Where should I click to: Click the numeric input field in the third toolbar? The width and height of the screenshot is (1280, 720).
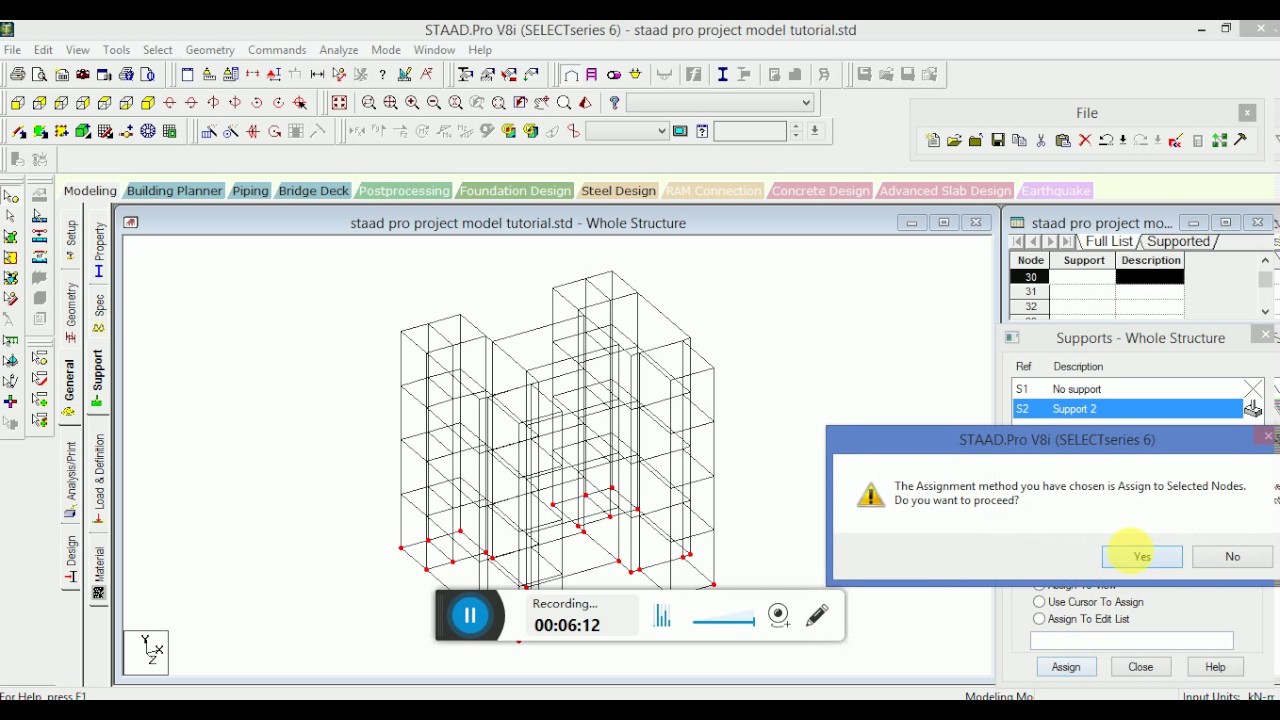750,131
